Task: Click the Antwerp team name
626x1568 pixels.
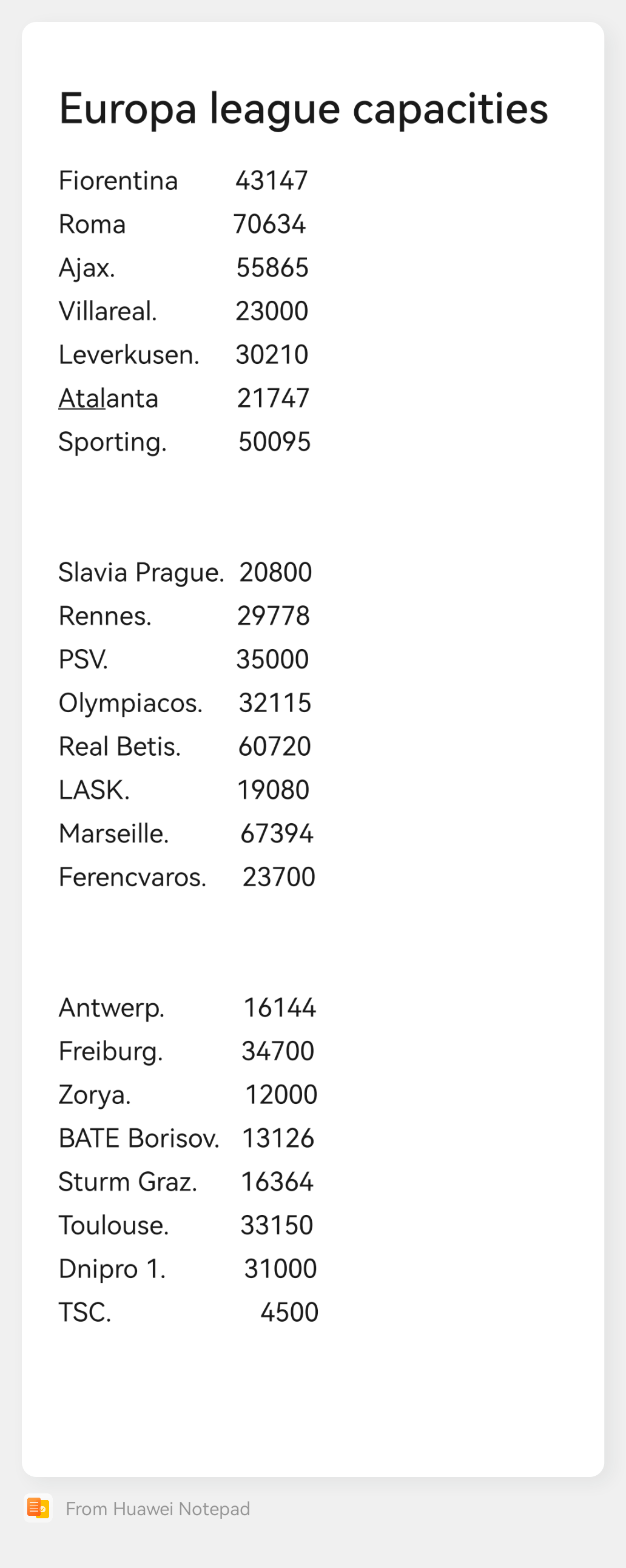Action: [112, 1008]
